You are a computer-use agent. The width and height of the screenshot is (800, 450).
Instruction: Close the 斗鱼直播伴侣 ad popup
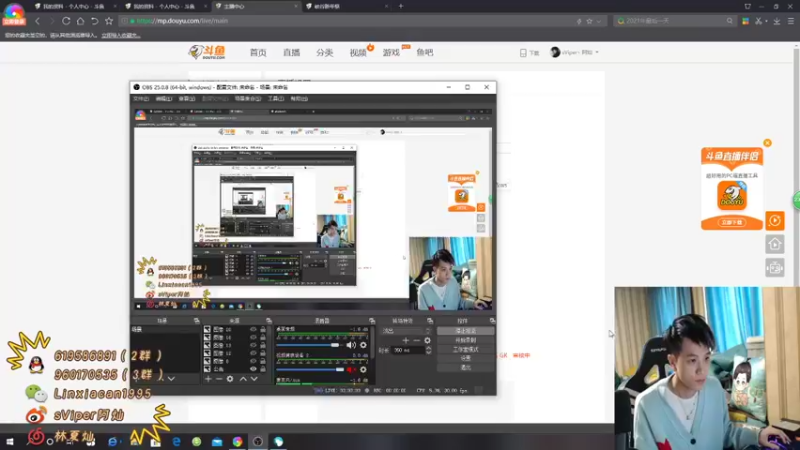[767, 143]
